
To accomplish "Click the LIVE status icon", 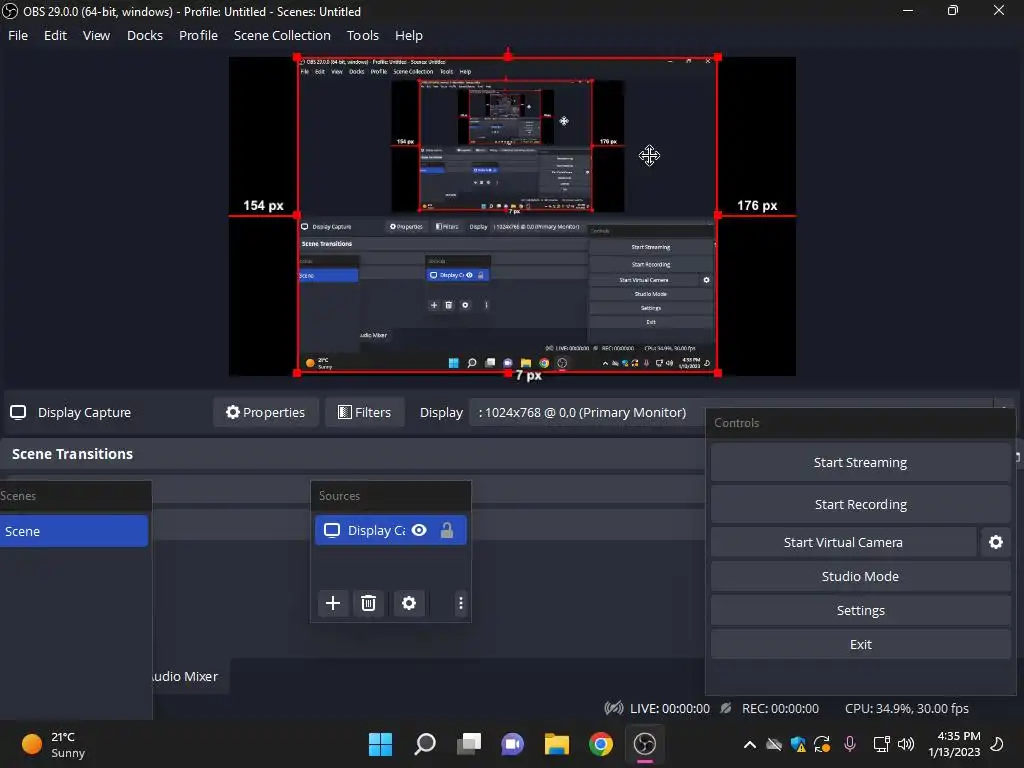I will 614,708.
